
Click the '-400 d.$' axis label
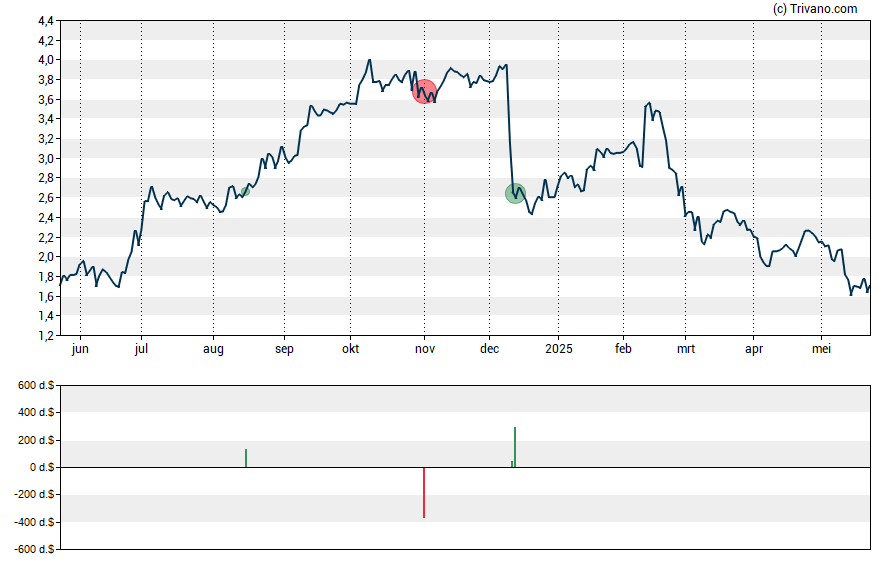[34, 522]
